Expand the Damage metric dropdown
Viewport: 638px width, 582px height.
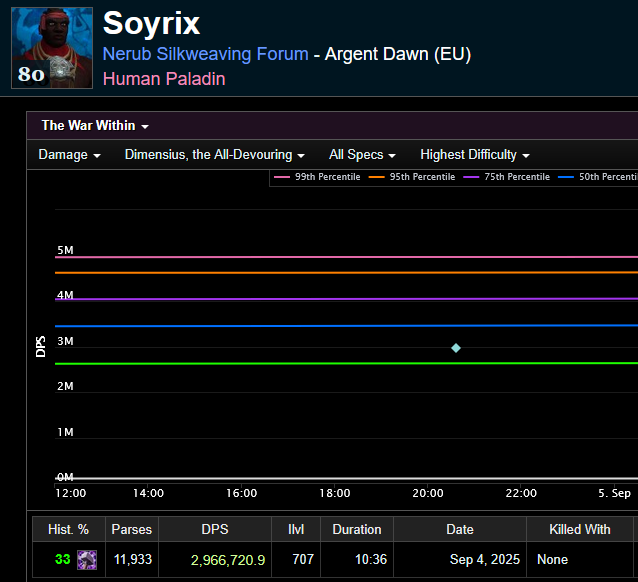coord(69,155)
